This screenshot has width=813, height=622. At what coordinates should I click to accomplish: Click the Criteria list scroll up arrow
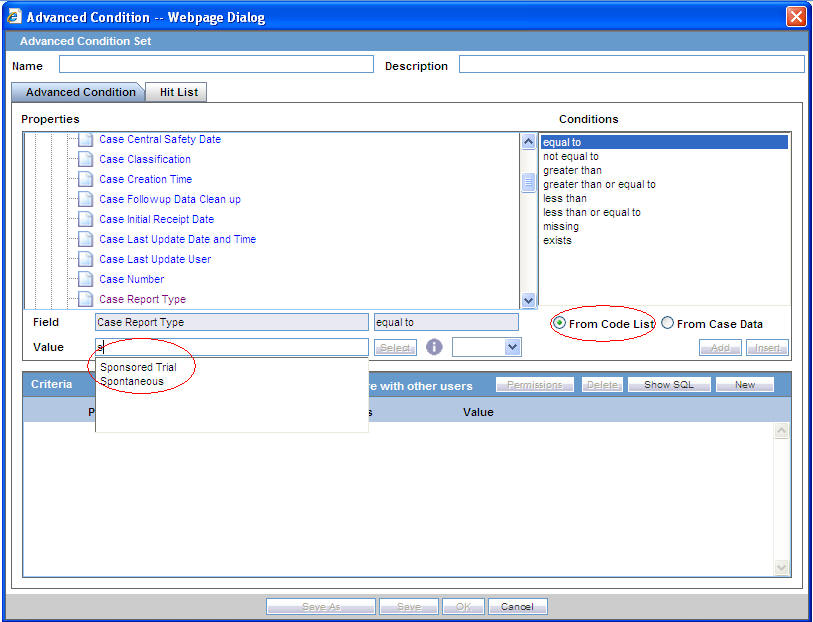click(x=782, y=430)
